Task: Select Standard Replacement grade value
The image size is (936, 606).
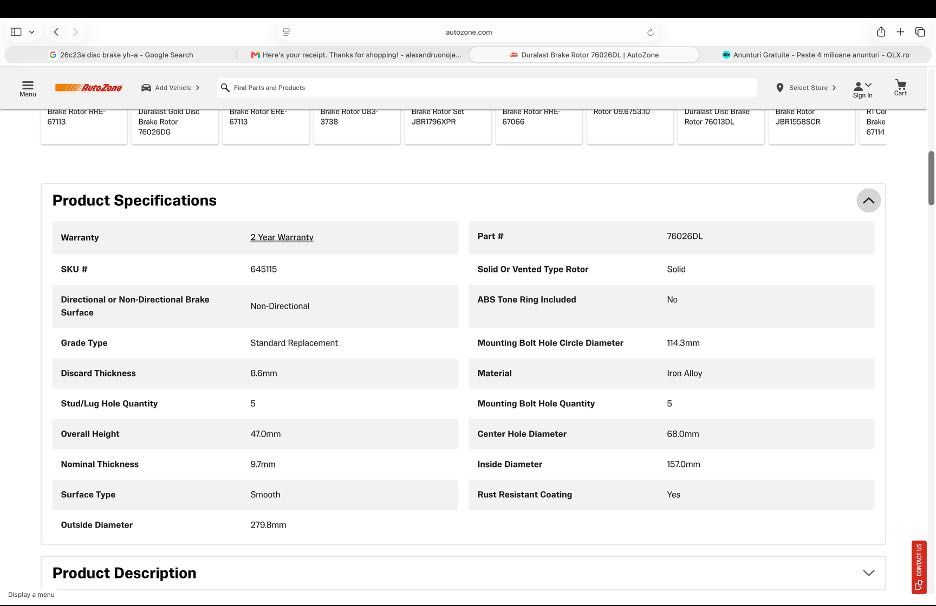Action: tap(294, 343)
